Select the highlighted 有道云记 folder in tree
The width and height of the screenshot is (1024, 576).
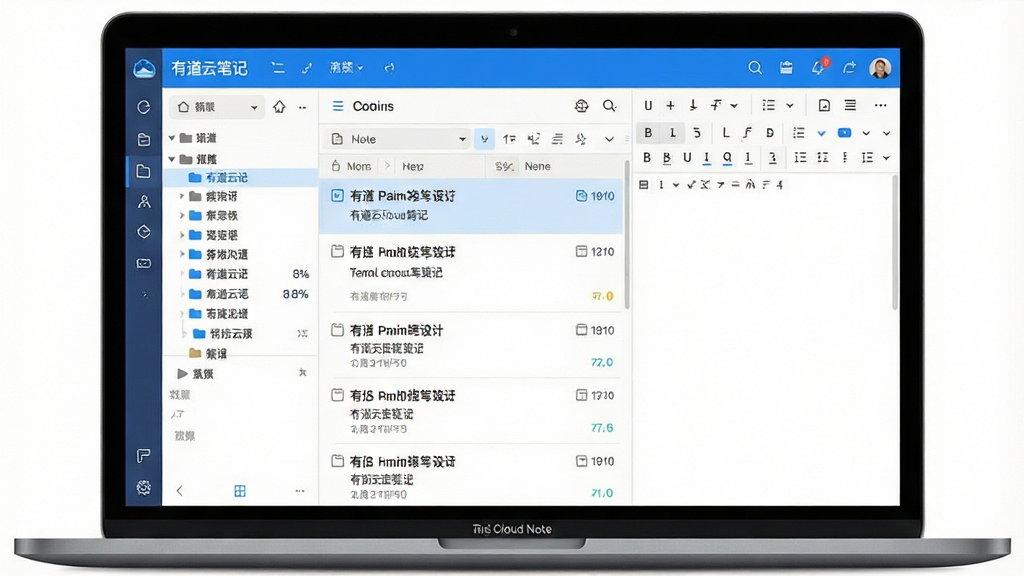(x=240, y=178)
